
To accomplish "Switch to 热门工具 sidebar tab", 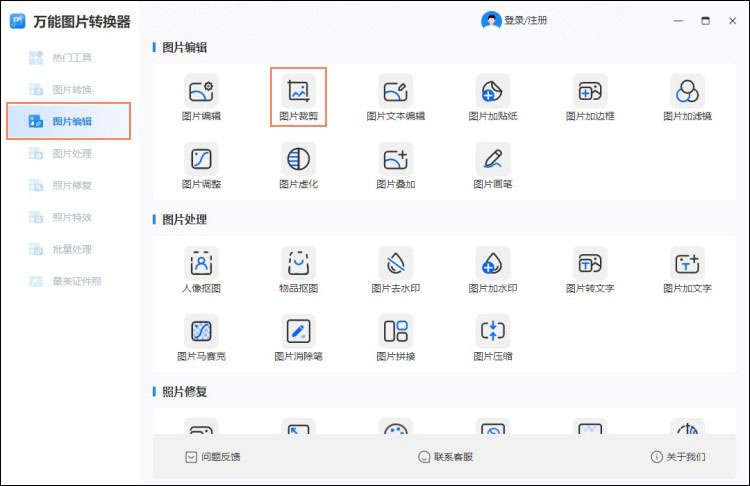I will pos(68,58).
